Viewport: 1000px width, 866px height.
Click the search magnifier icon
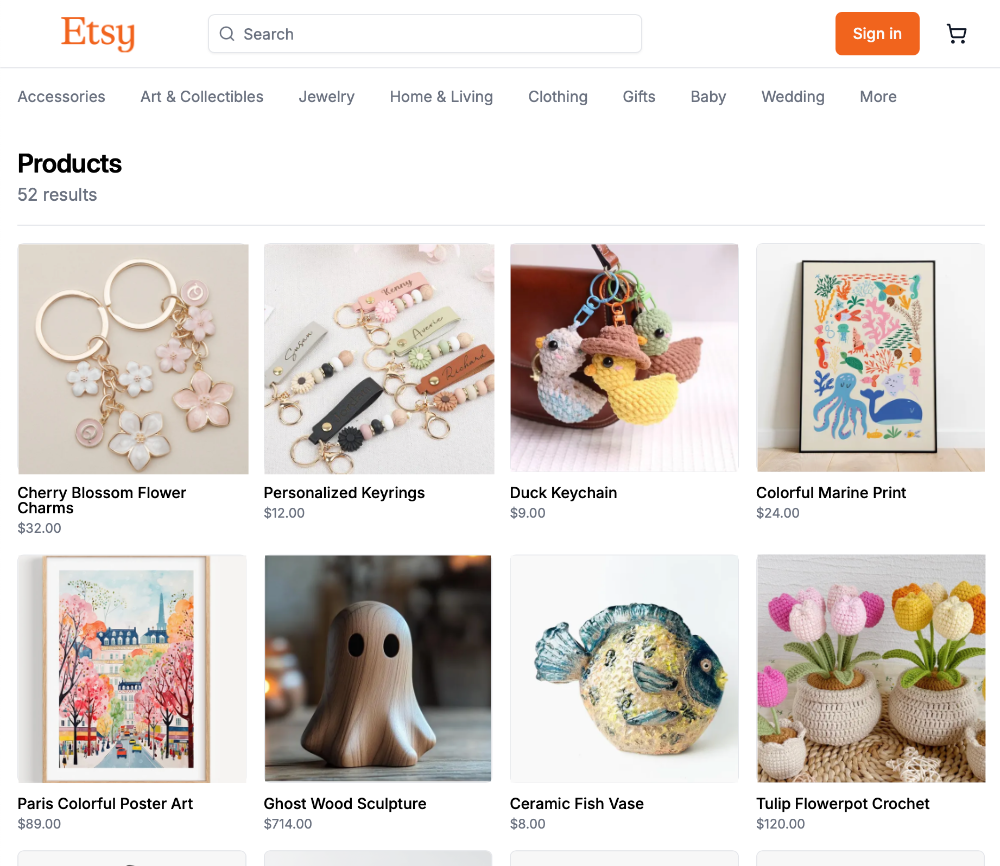(227, 33)
